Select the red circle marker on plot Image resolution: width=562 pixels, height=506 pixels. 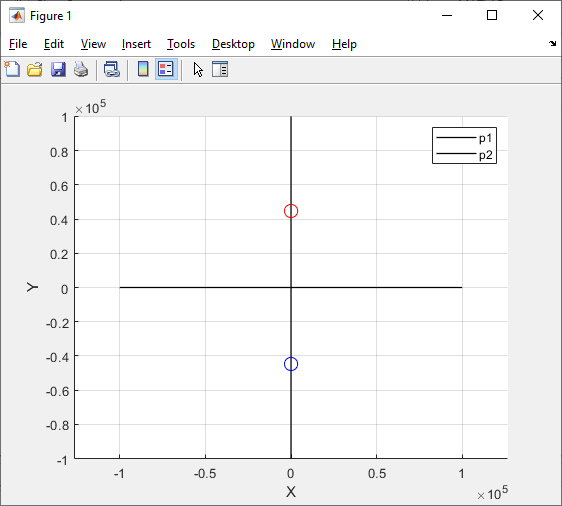291,211
